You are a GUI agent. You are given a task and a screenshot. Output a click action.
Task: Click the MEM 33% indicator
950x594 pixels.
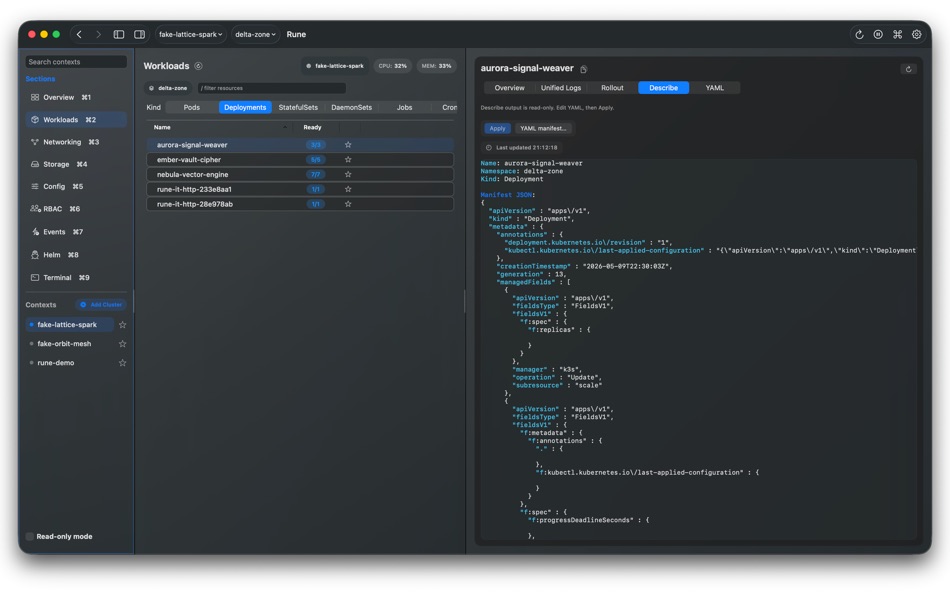click(436, 66)
